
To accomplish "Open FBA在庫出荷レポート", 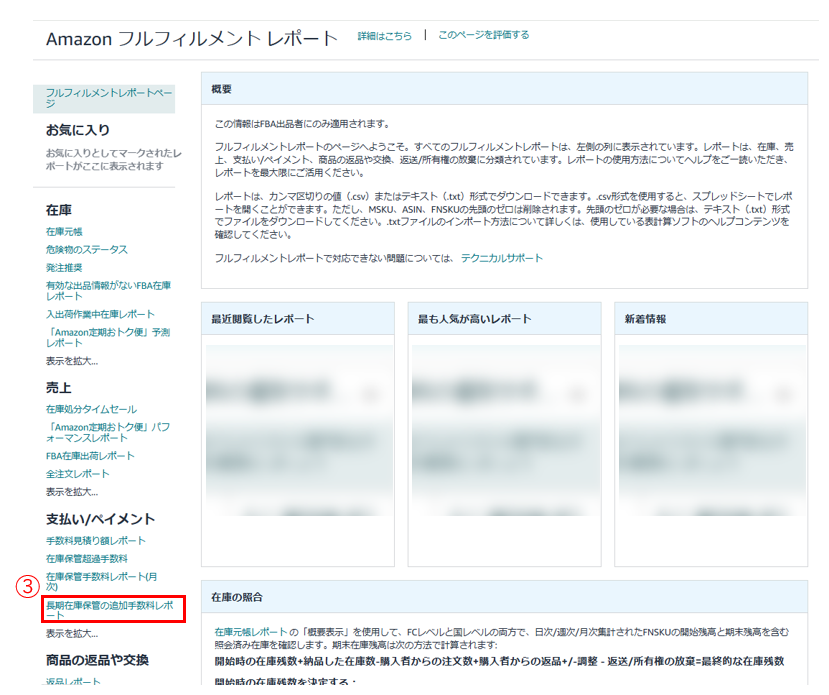I will tap(90, 456).
